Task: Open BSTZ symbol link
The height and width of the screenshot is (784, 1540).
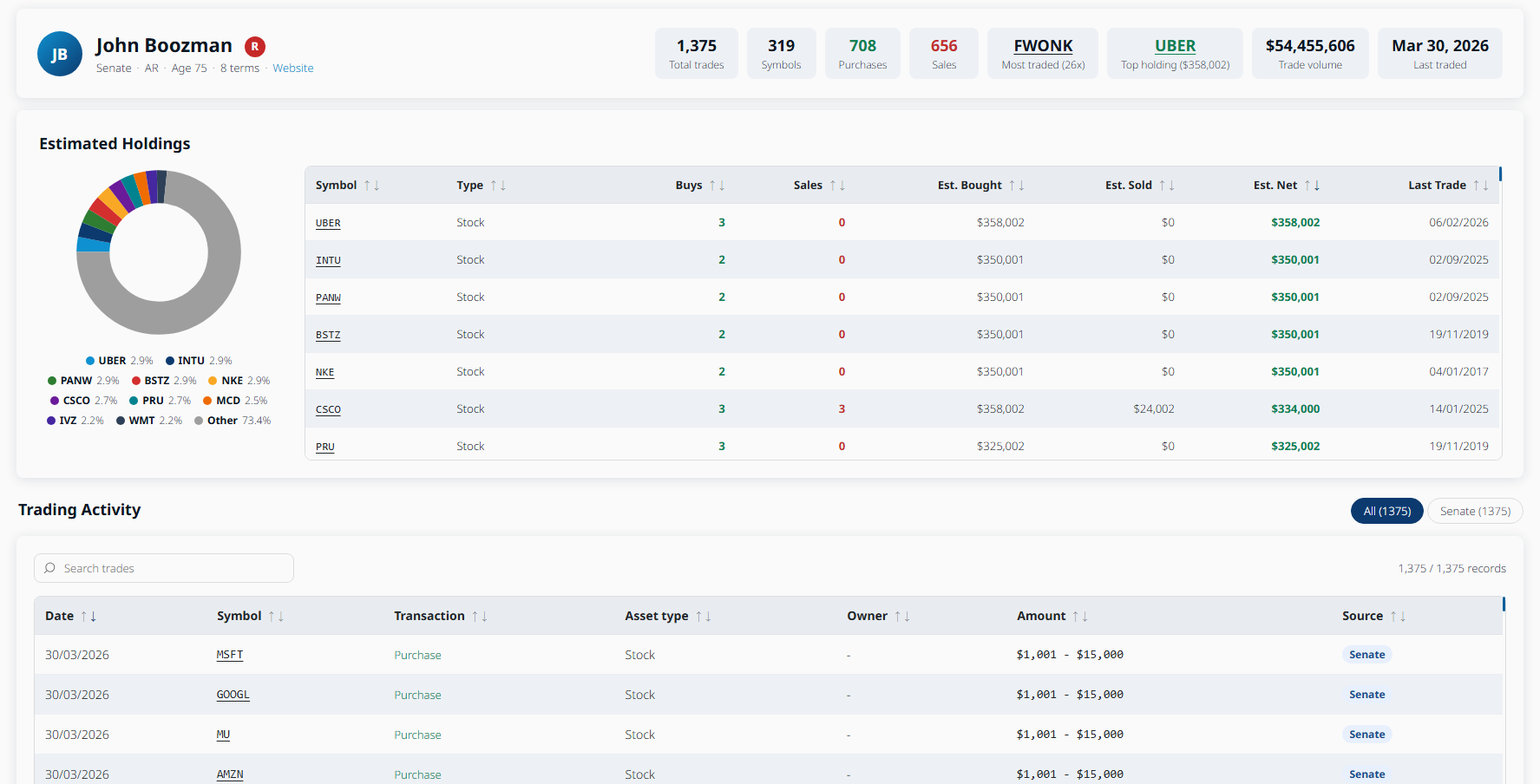Action: (x=328, y=335)
